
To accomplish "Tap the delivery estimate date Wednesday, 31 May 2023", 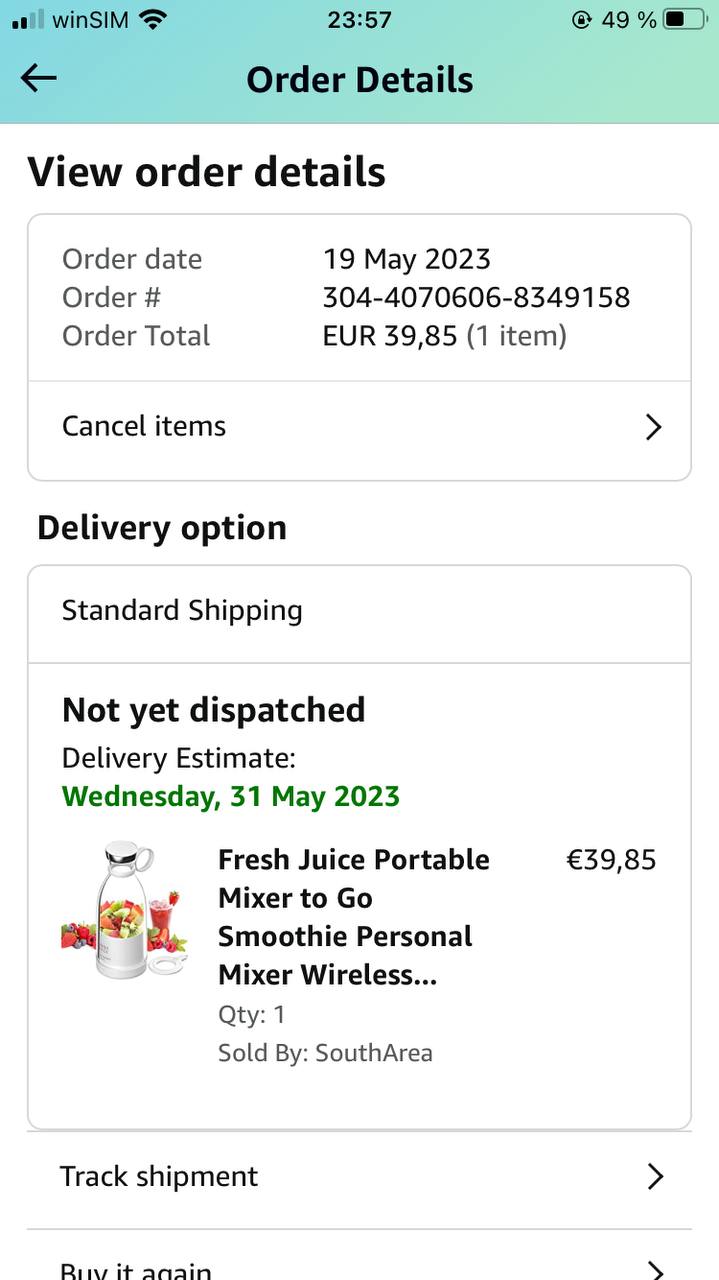I will [x=231, y=797].
